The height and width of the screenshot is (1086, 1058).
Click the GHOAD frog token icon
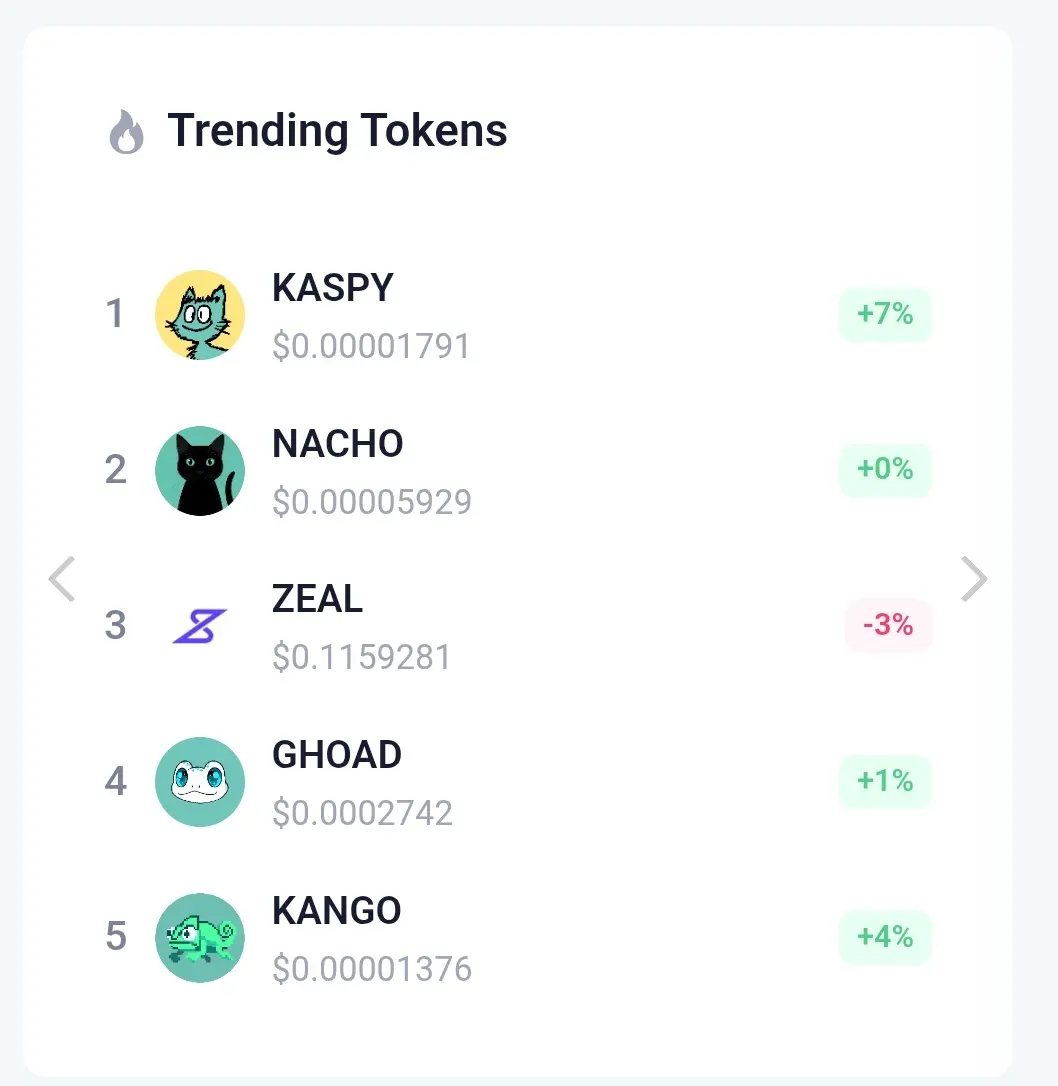pos(199,781)
